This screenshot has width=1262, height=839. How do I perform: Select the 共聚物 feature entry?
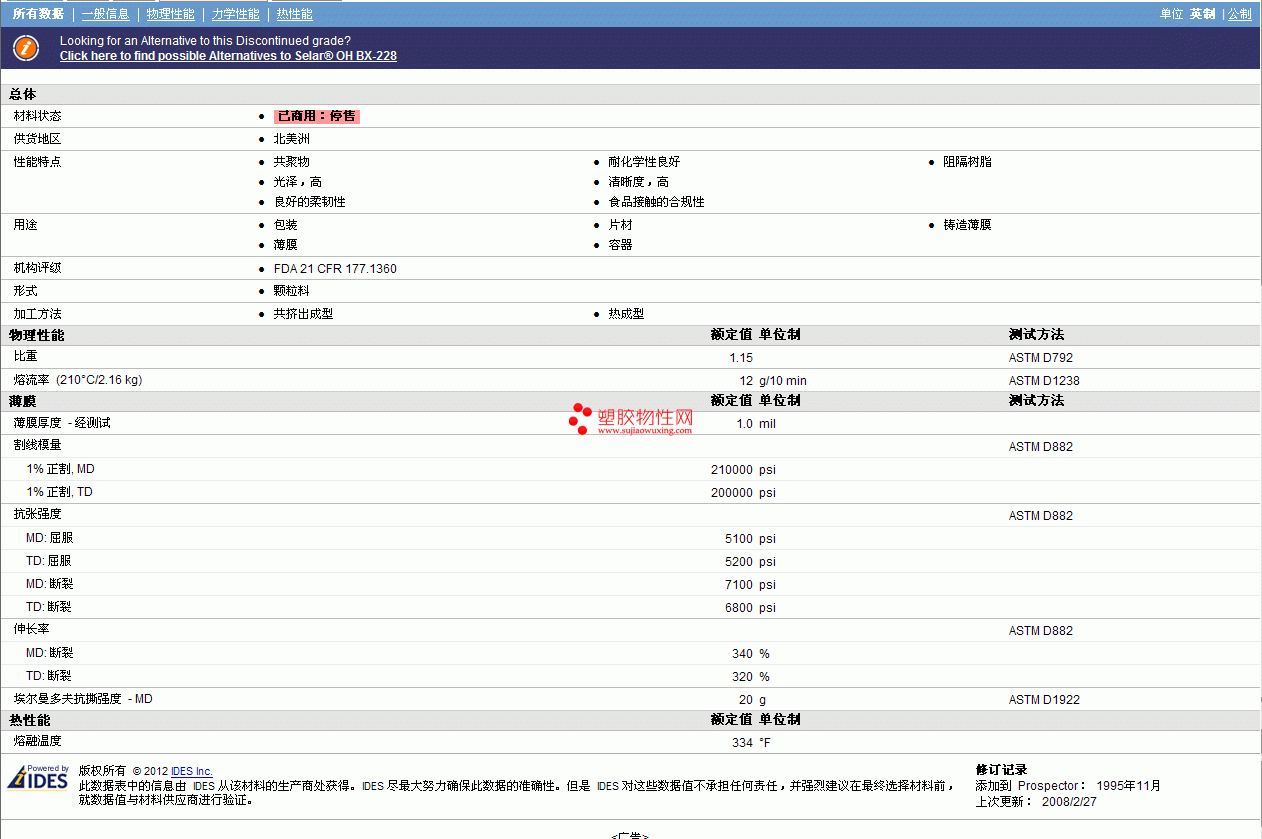coord(292,162)
